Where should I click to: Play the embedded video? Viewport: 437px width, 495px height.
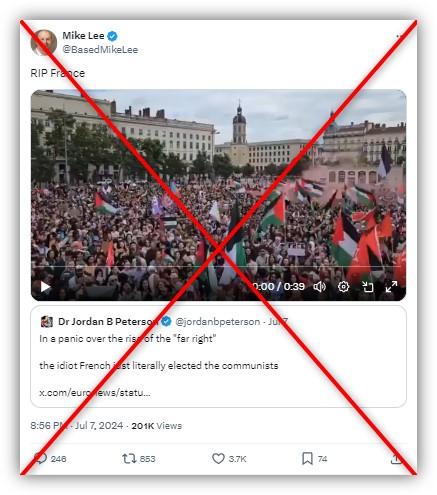pos(45,287)
